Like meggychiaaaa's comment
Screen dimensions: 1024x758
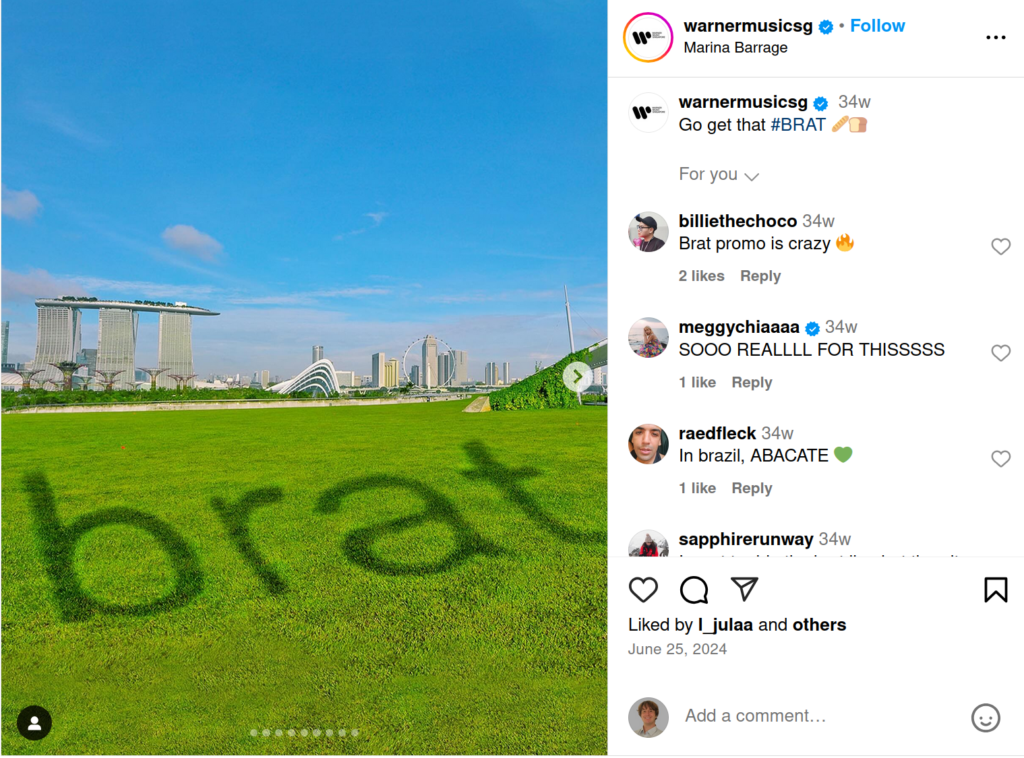[1000, 353]
